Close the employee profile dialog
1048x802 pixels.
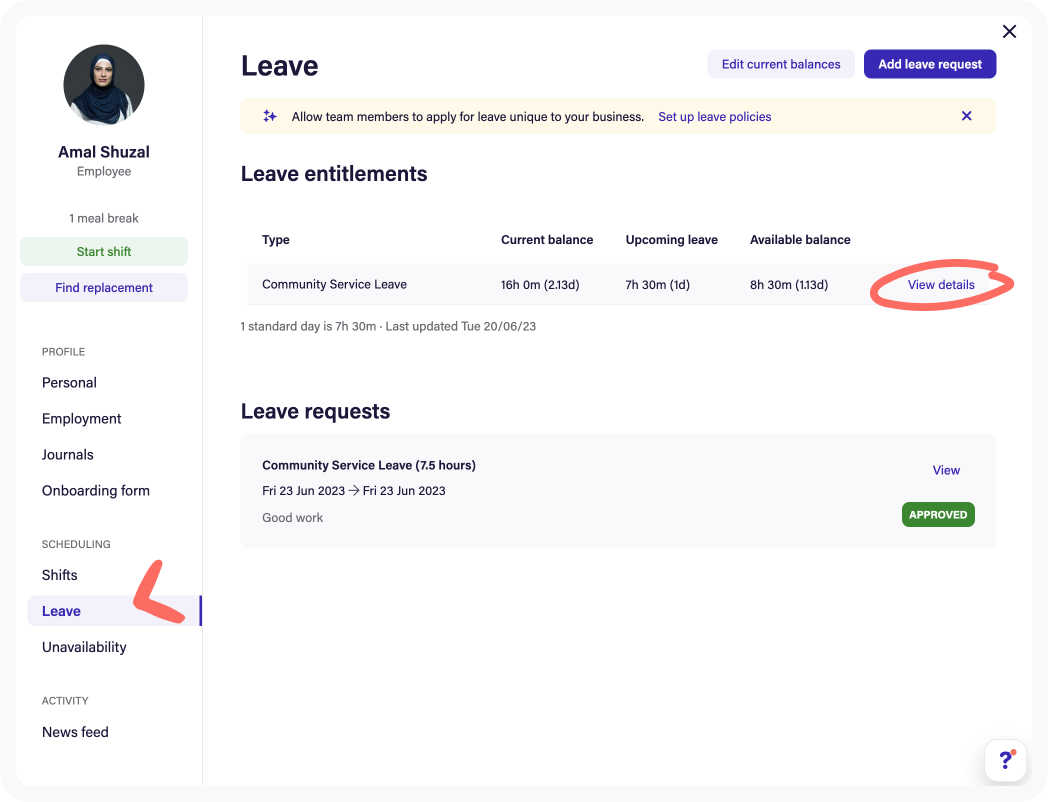click(x=1009, y=31)
